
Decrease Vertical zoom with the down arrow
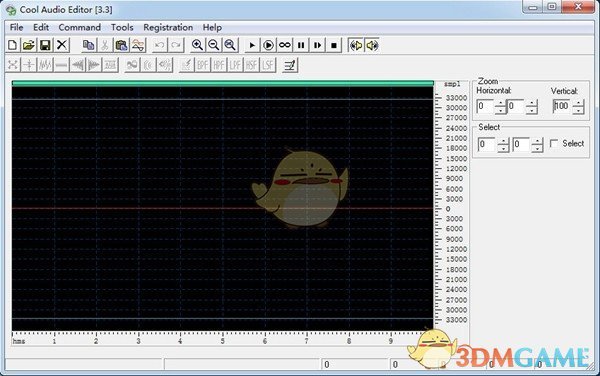pyautogui.click(x=578, y=110)
